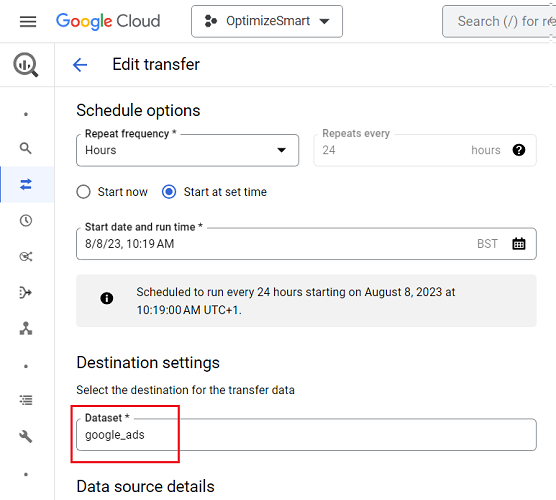Open the hierarchy nodes sidebar icon
The width and height of the screenshot is (556, 500).
tap(26, 328)
